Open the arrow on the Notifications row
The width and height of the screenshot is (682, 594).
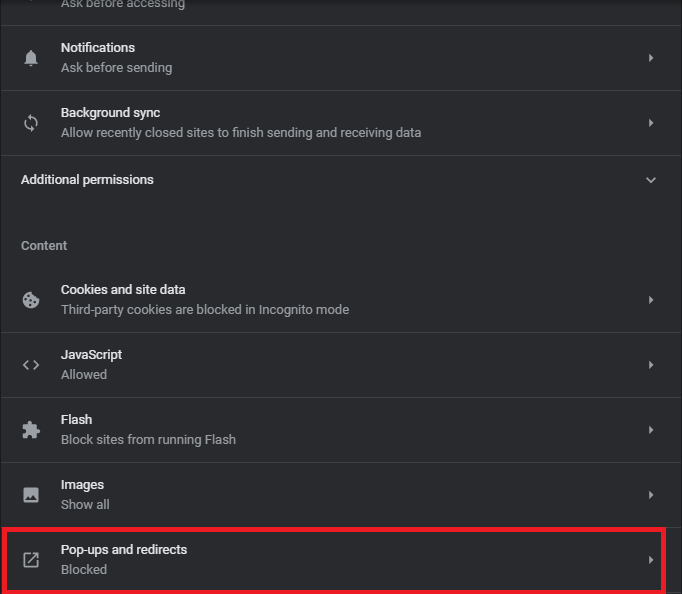(x=651, y=58)
